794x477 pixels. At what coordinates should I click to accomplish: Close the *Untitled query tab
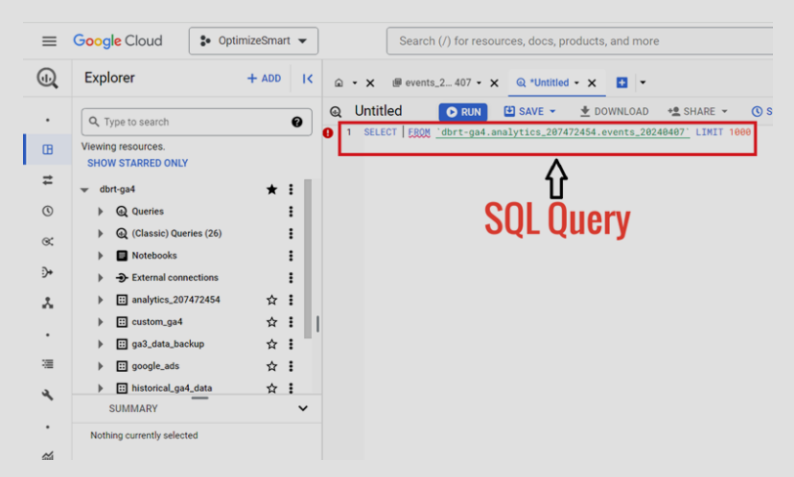(x=591, y=83)
